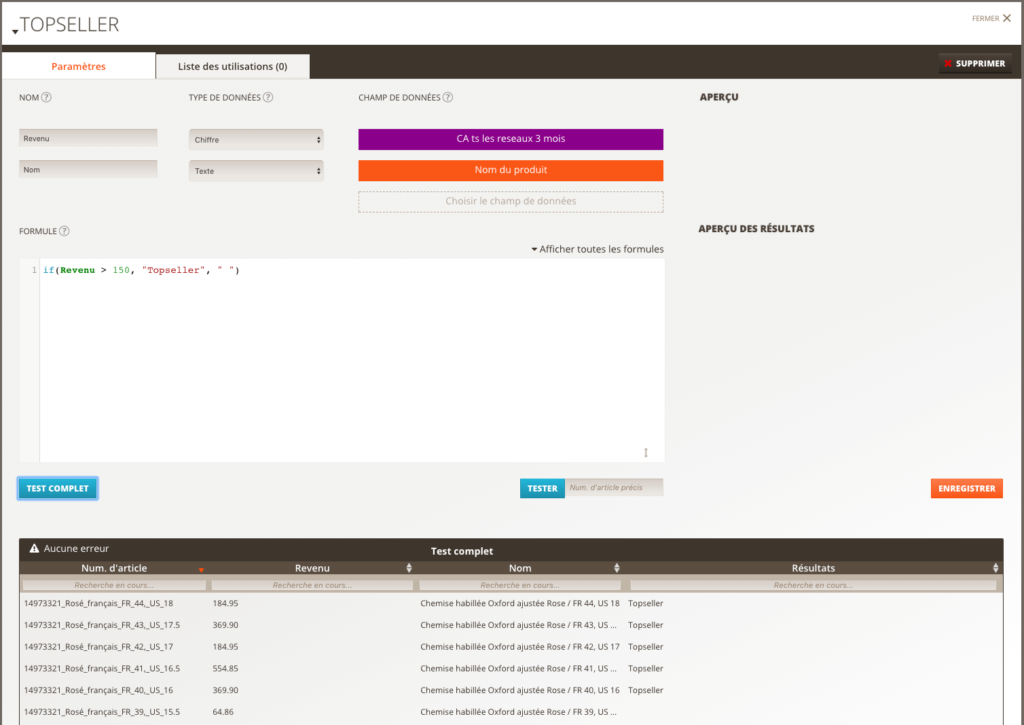Switch to Liste des utilisations tab

click(x=232, y=67)
